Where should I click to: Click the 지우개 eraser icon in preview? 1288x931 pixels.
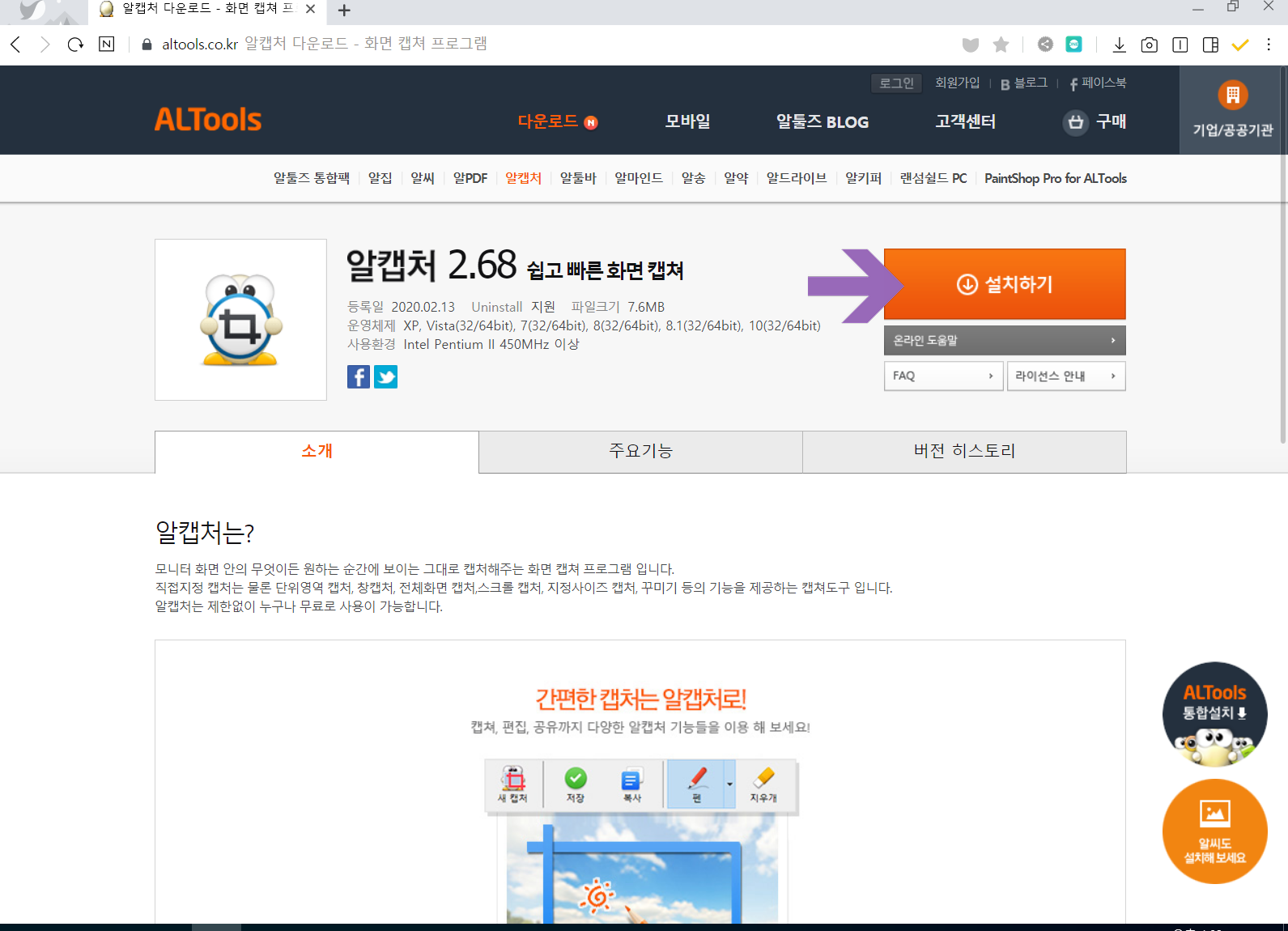[763, 784]
